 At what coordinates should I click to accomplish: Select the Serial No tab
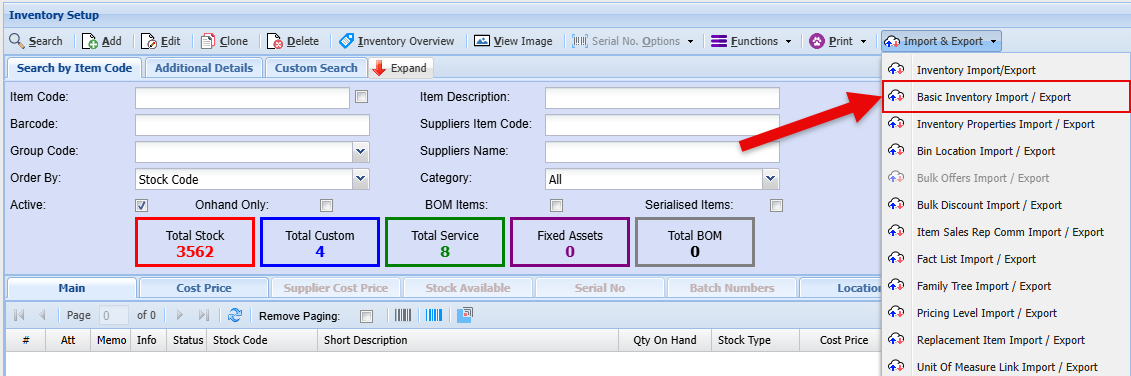(x=599, y=288)
